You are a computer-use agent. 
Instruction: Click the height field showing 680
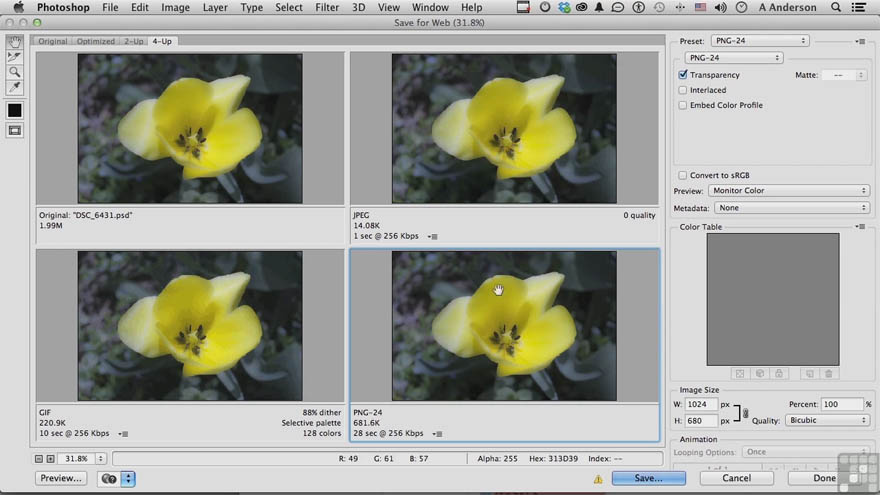click(701, 420)
